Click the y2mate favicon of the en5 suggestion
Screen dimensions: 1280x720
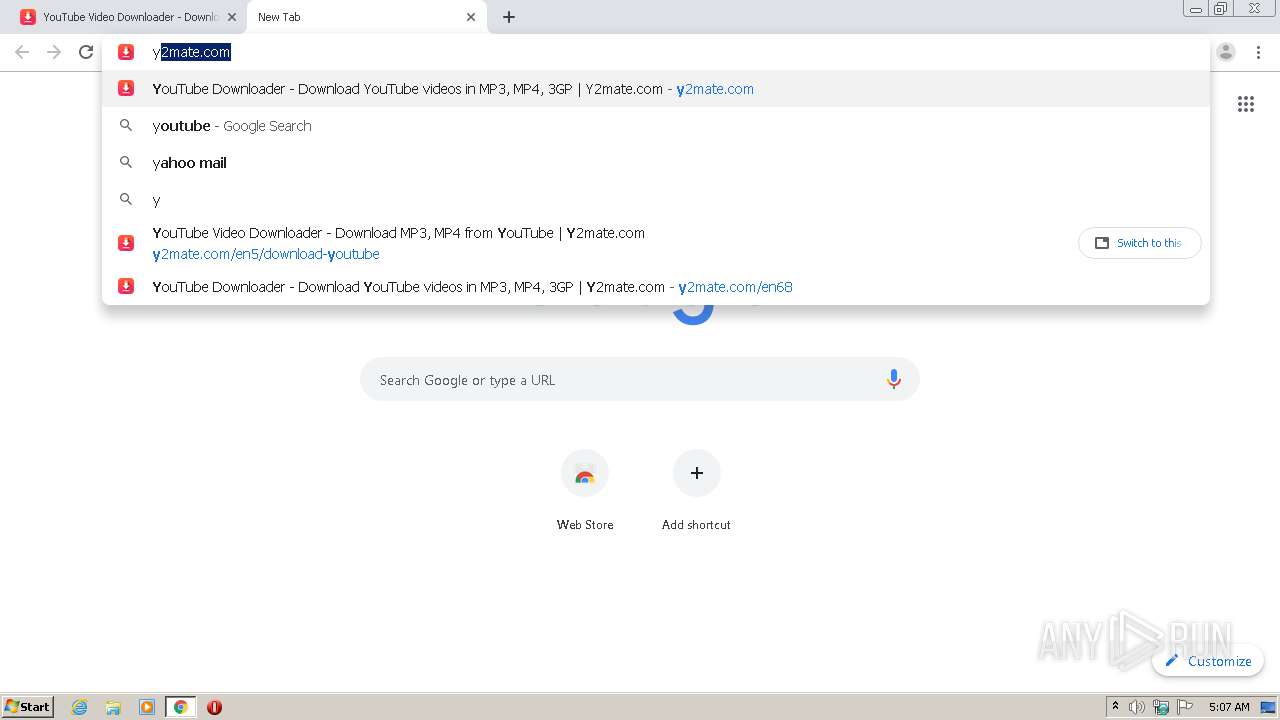pyautogui.click(x=126, y=243)
